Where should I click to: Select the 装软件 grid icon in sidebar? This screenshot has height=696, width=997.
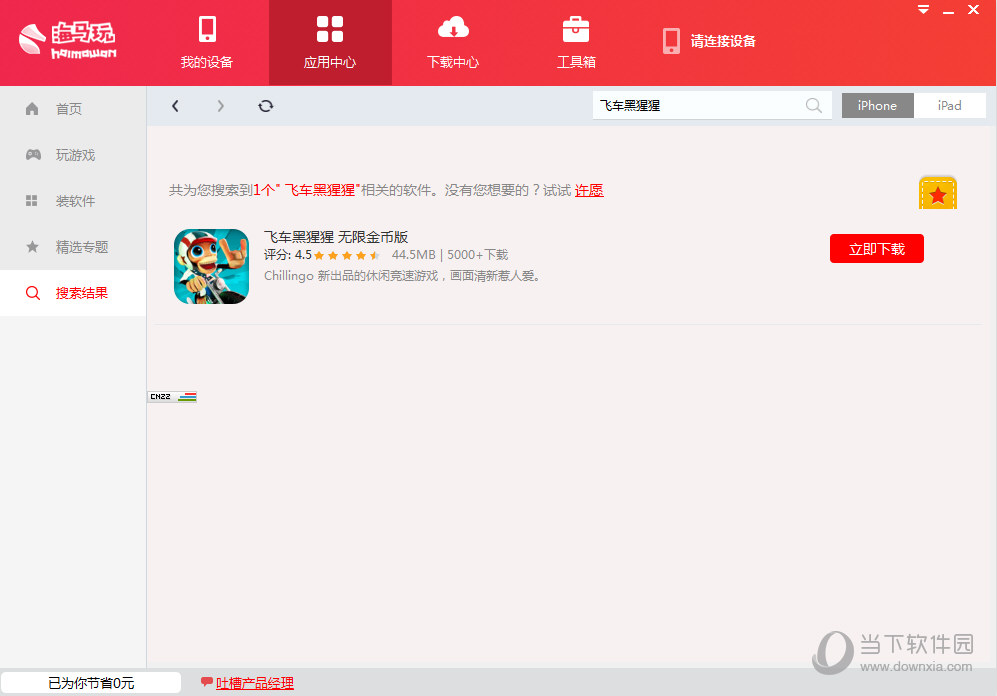[33, 201]
